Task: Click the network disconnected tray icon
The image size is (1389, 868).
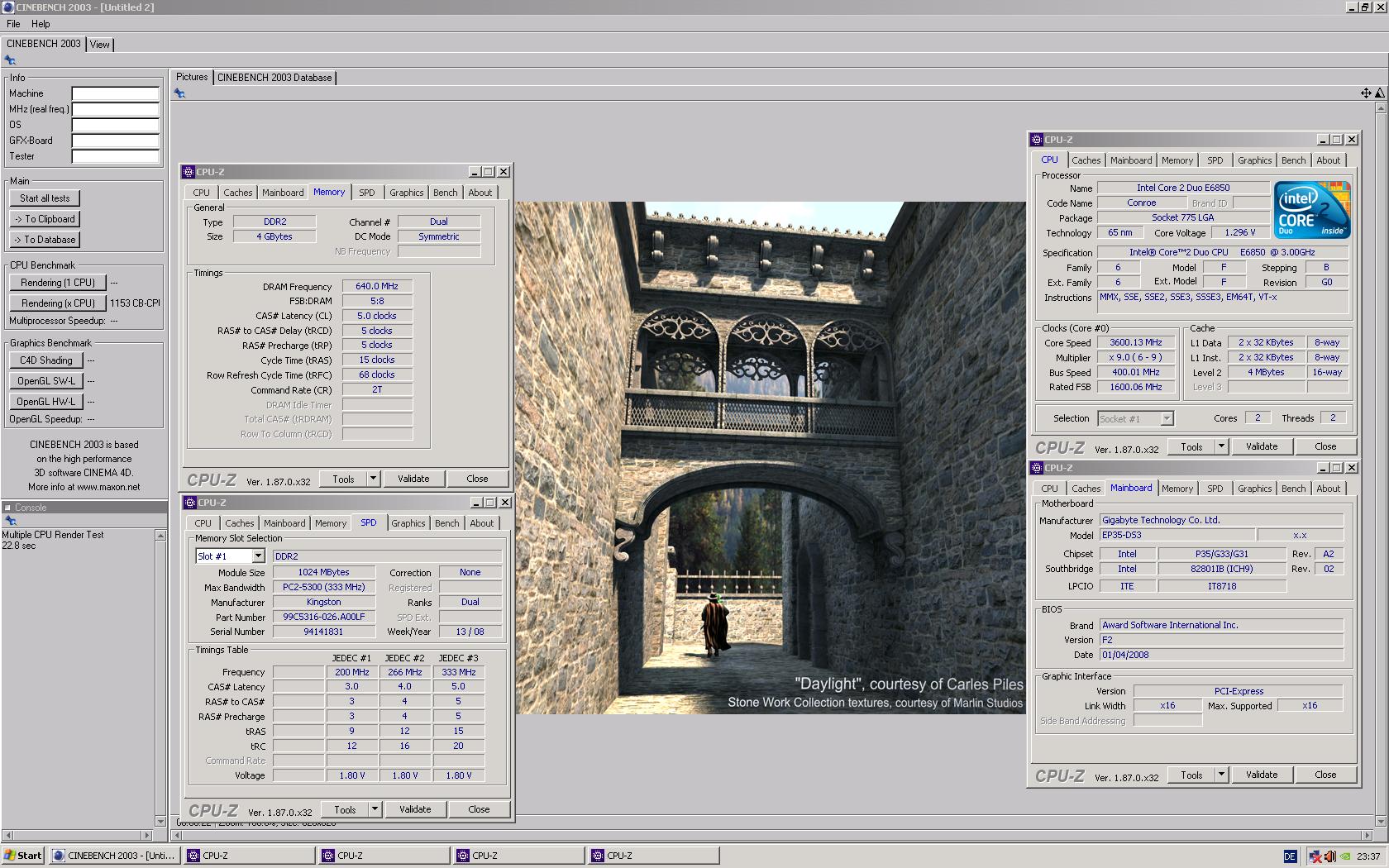Action: tap(1316, 856)
